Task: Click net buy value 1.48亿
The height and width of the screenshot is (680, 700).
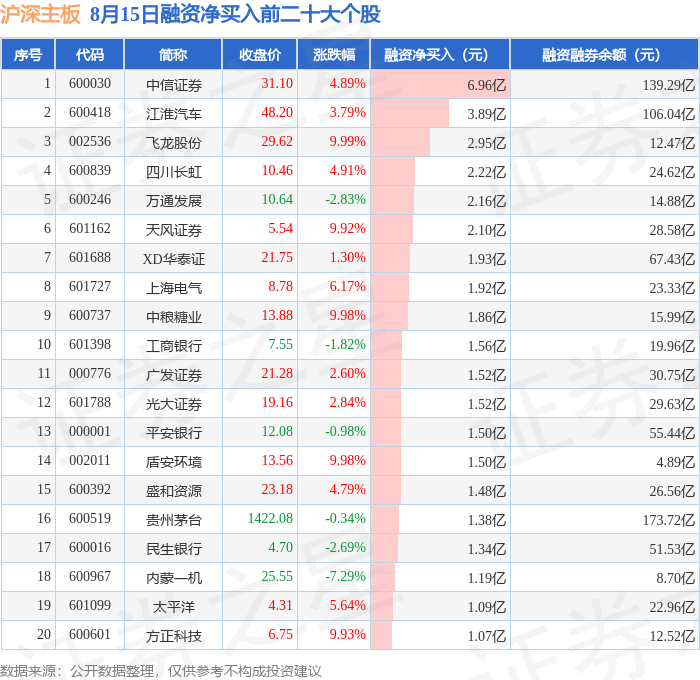Action: tap(487, 491)
